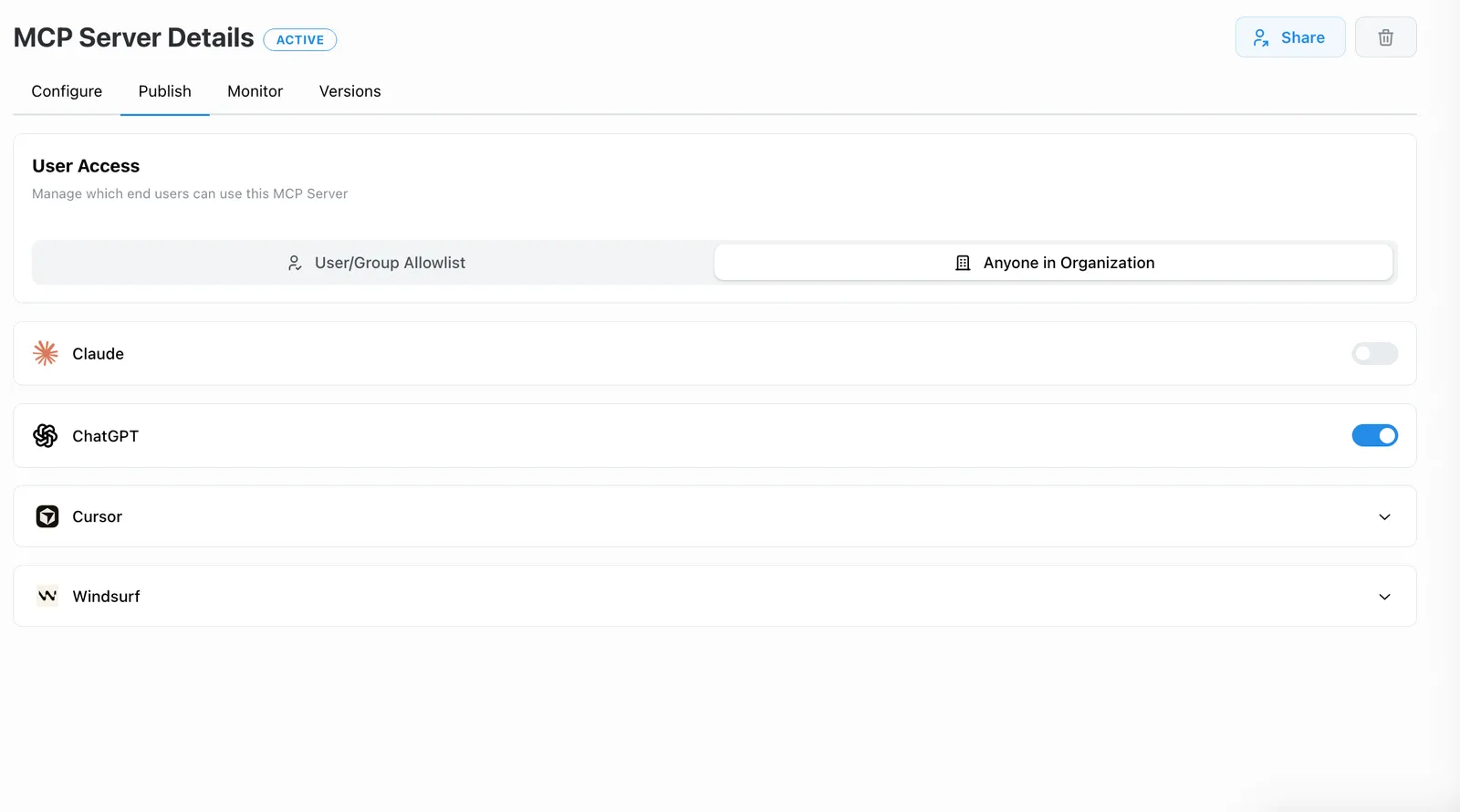This screenshot has width=1460, height=812.
Task: Click the user icon beside User/Group Allowlist
Action: (x=295, y=263)
